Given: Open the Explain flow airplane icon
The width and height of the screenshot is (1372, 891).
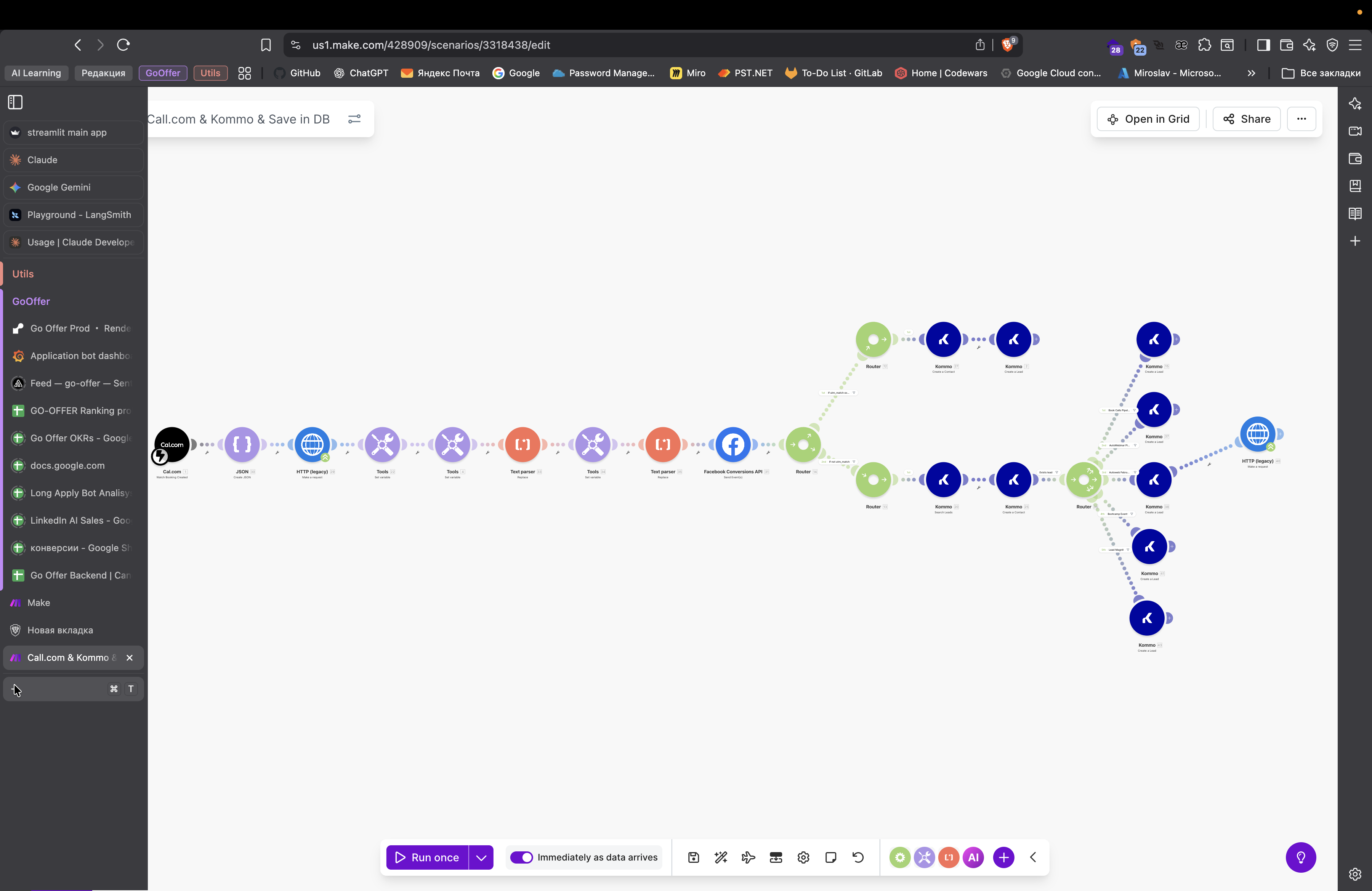Looking at the screenshot, I should [x=748, y=857].
